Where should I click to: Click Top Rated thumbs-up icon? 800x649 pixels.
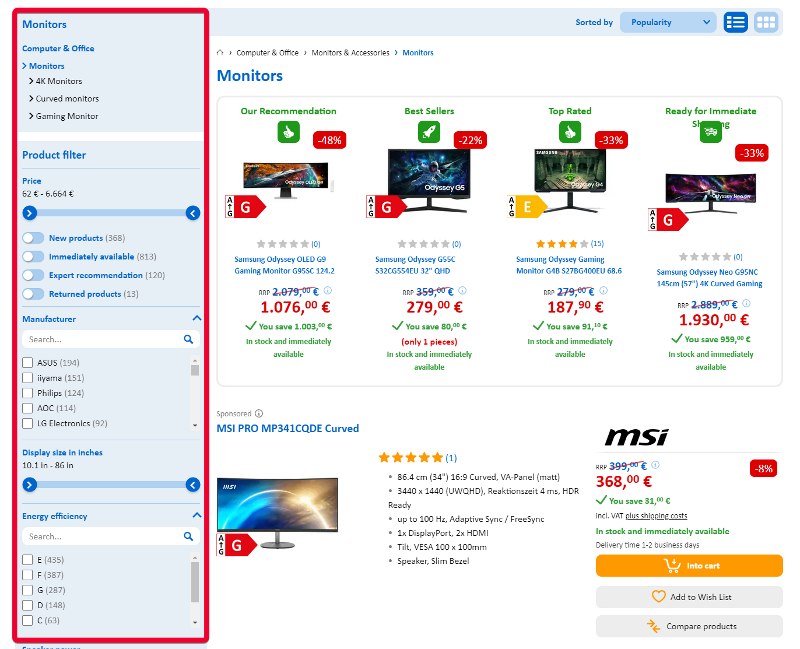point(570,132)
